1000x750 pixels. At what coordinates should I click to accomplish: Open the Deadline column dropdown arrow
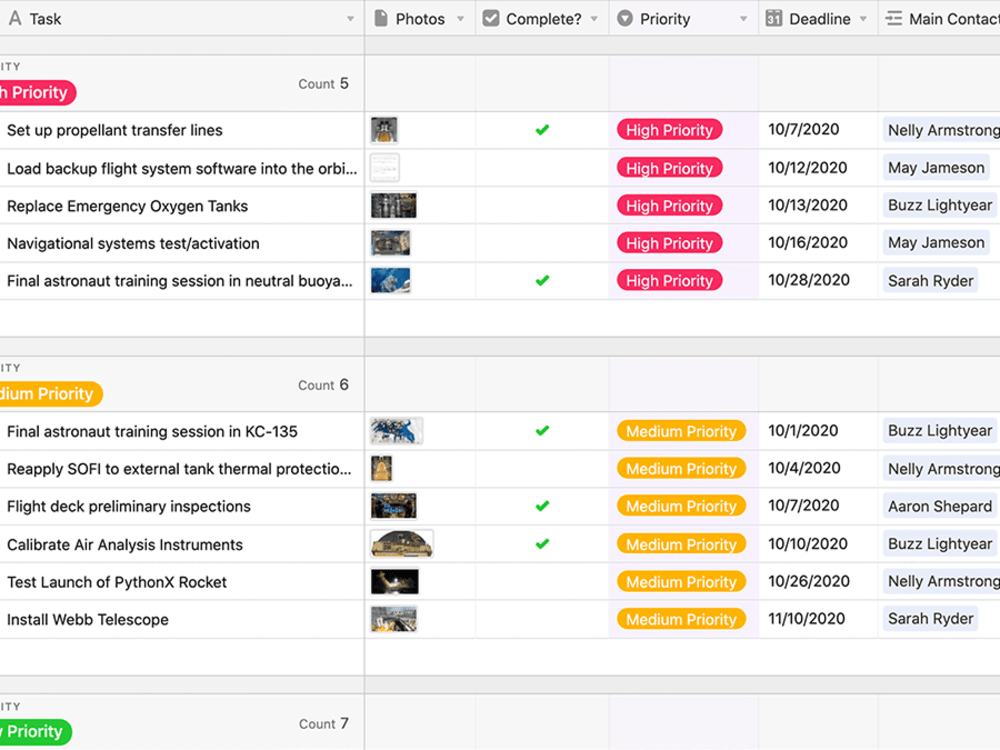coord(863,19)
